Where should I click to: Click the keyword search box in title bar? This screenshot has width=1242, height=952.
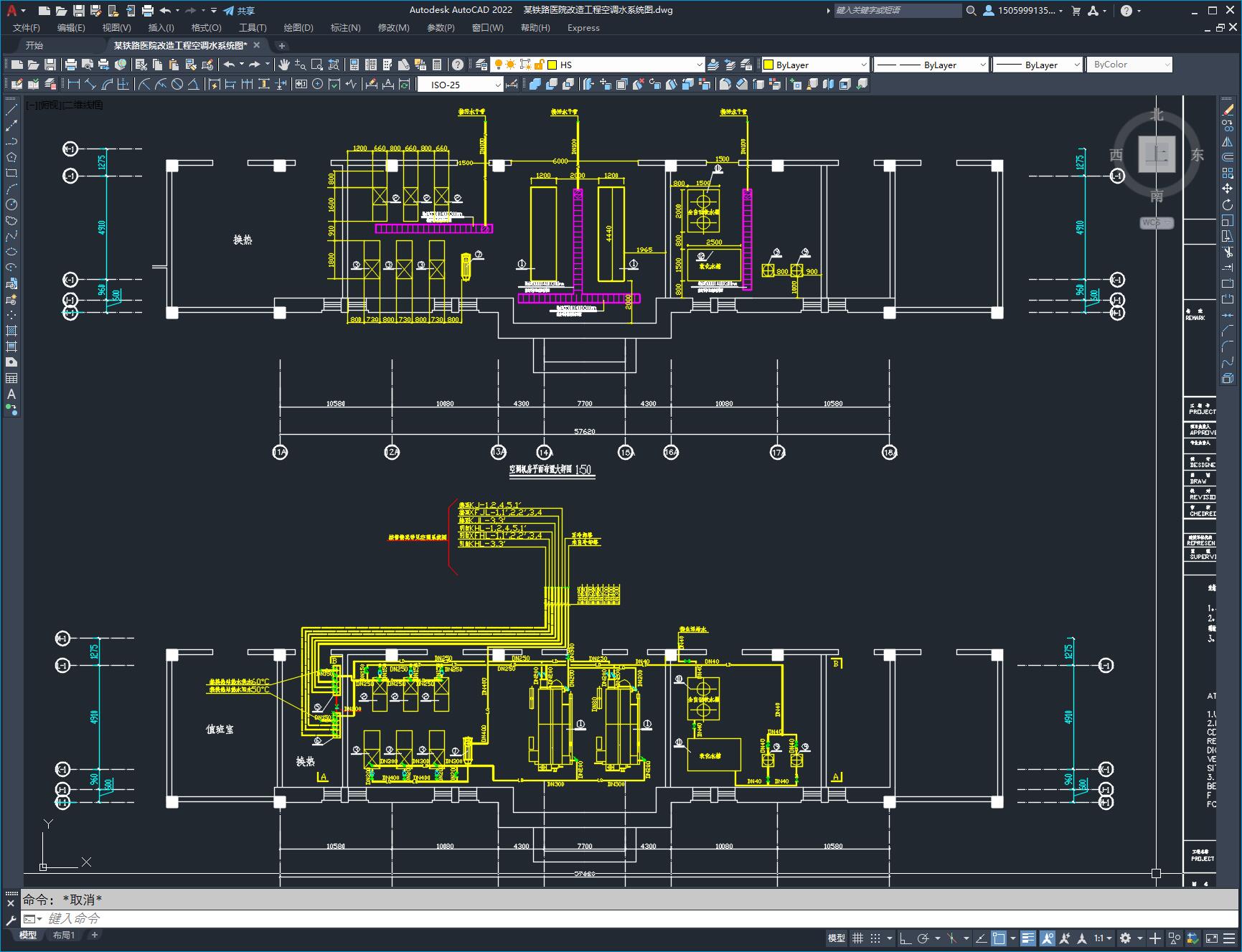pyautogui.click(x=898, y=11)
